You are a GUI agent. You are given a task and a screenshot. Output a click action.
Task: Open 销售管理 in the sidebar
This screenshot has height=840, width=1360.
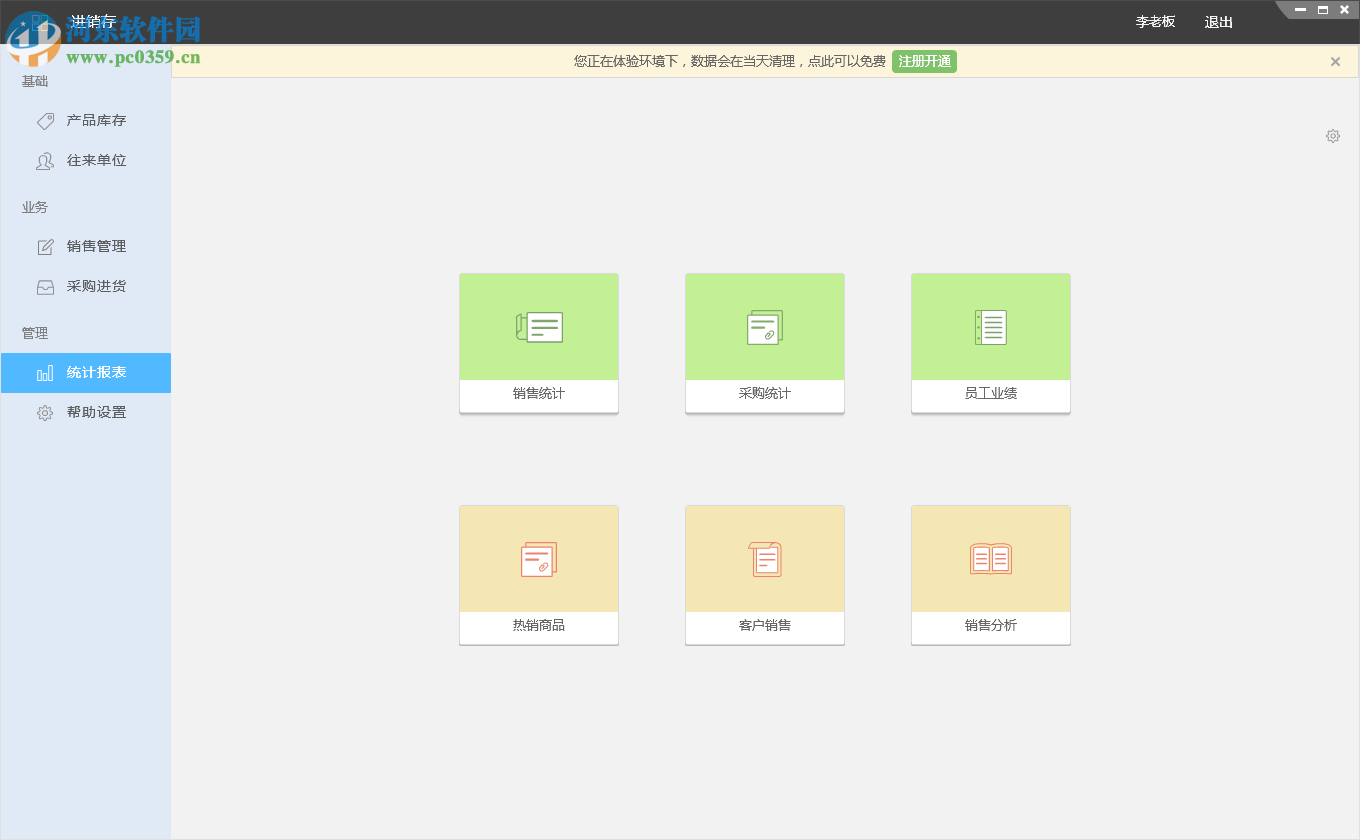point(86,247)
